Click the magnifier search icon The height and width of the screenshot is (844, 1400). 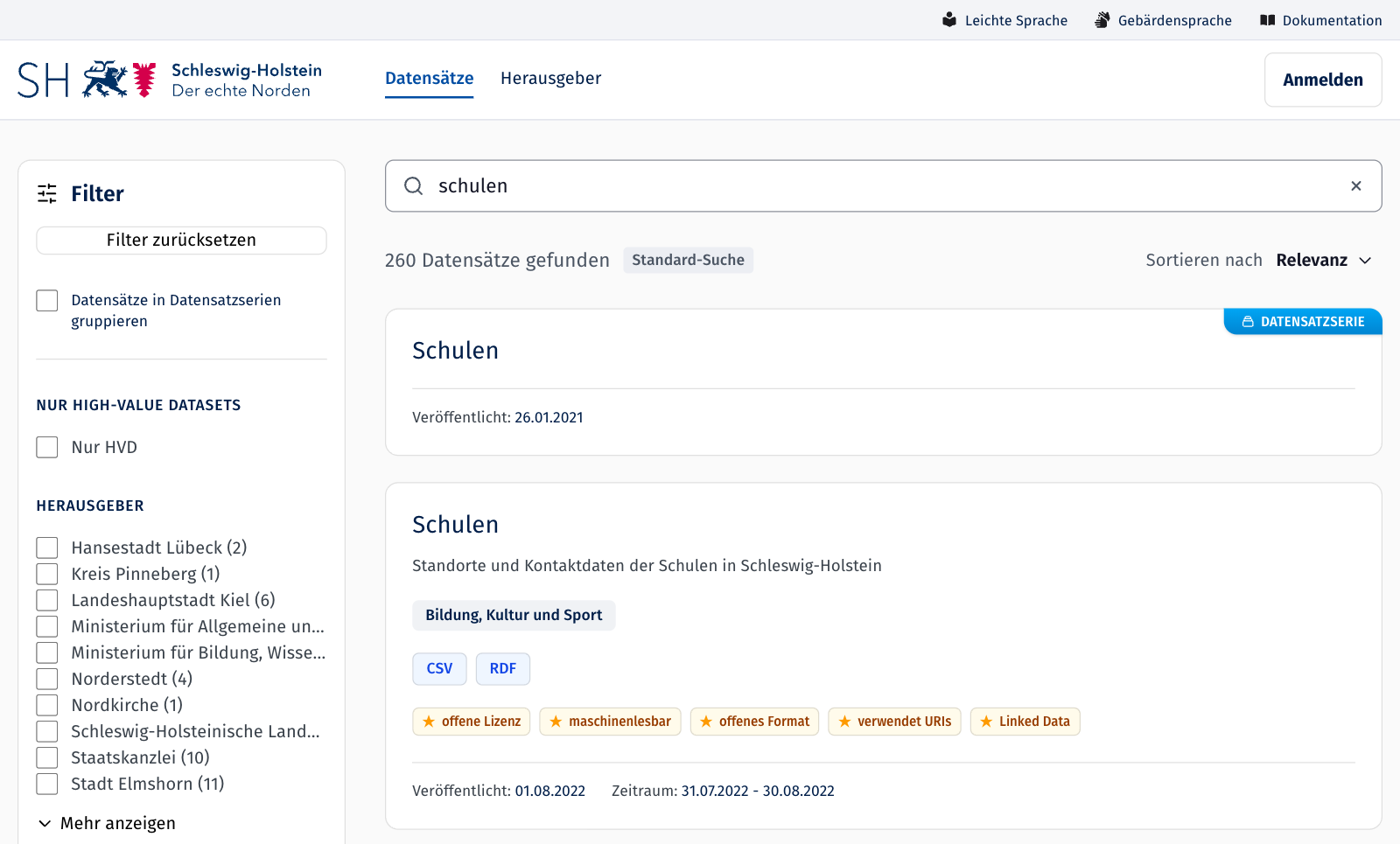pyautogui.click(x=413, y=185)
